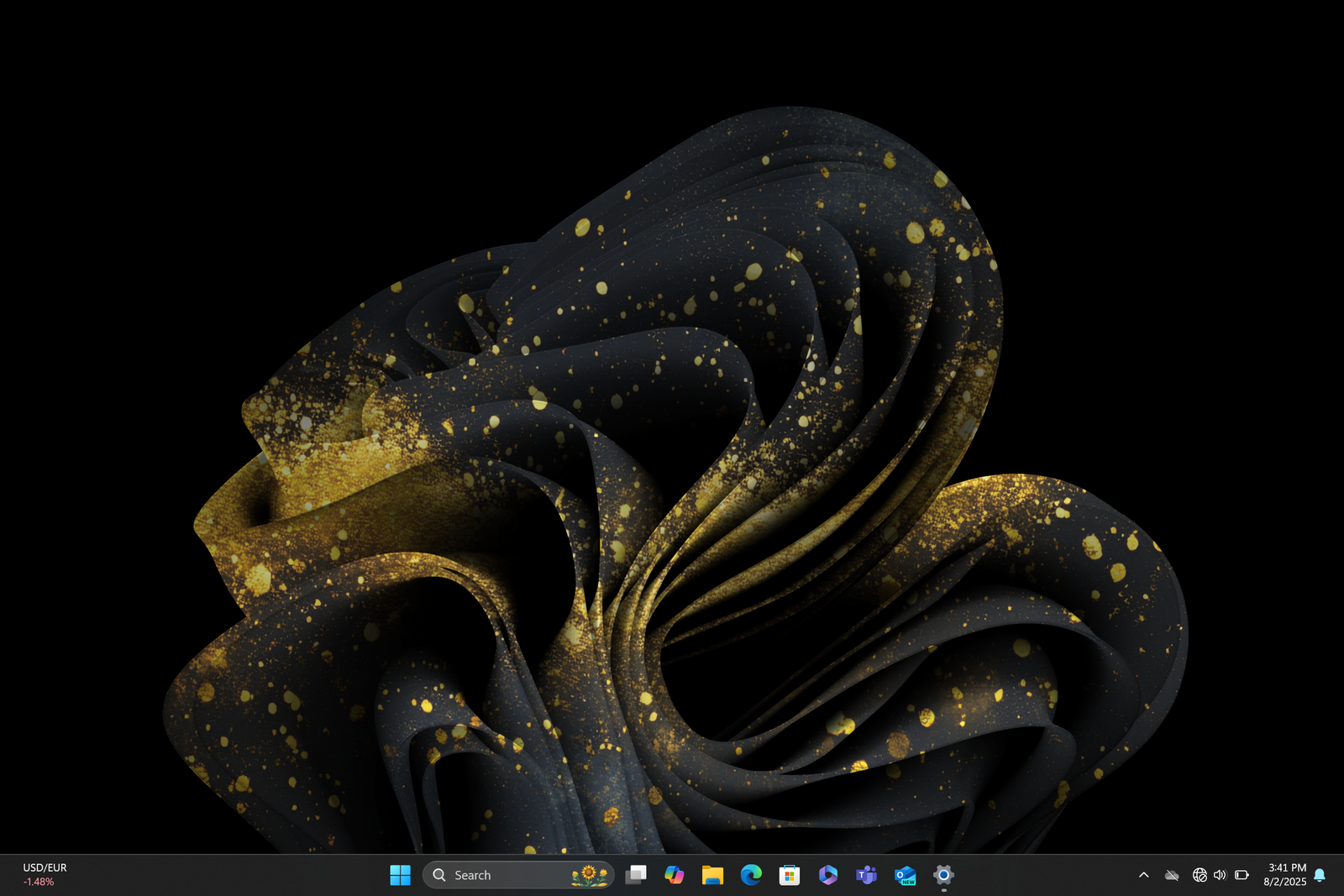Click the no-internet globe status icon
The image size is (1344, 896).
[1199, 874]
